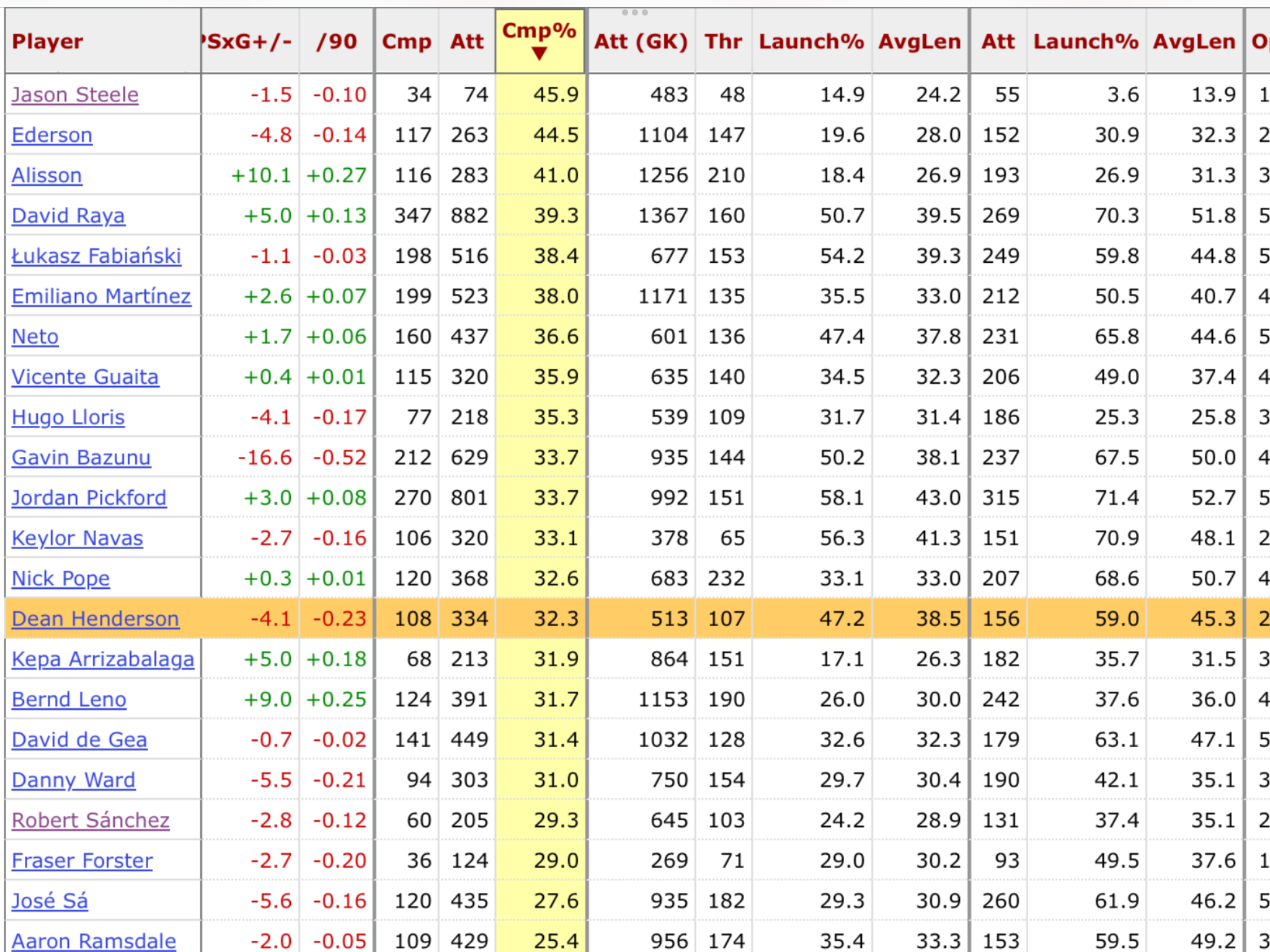Open Keylor Navas player page
Image resolution: width=1270 pixels, height=952 pixels.
78,538
